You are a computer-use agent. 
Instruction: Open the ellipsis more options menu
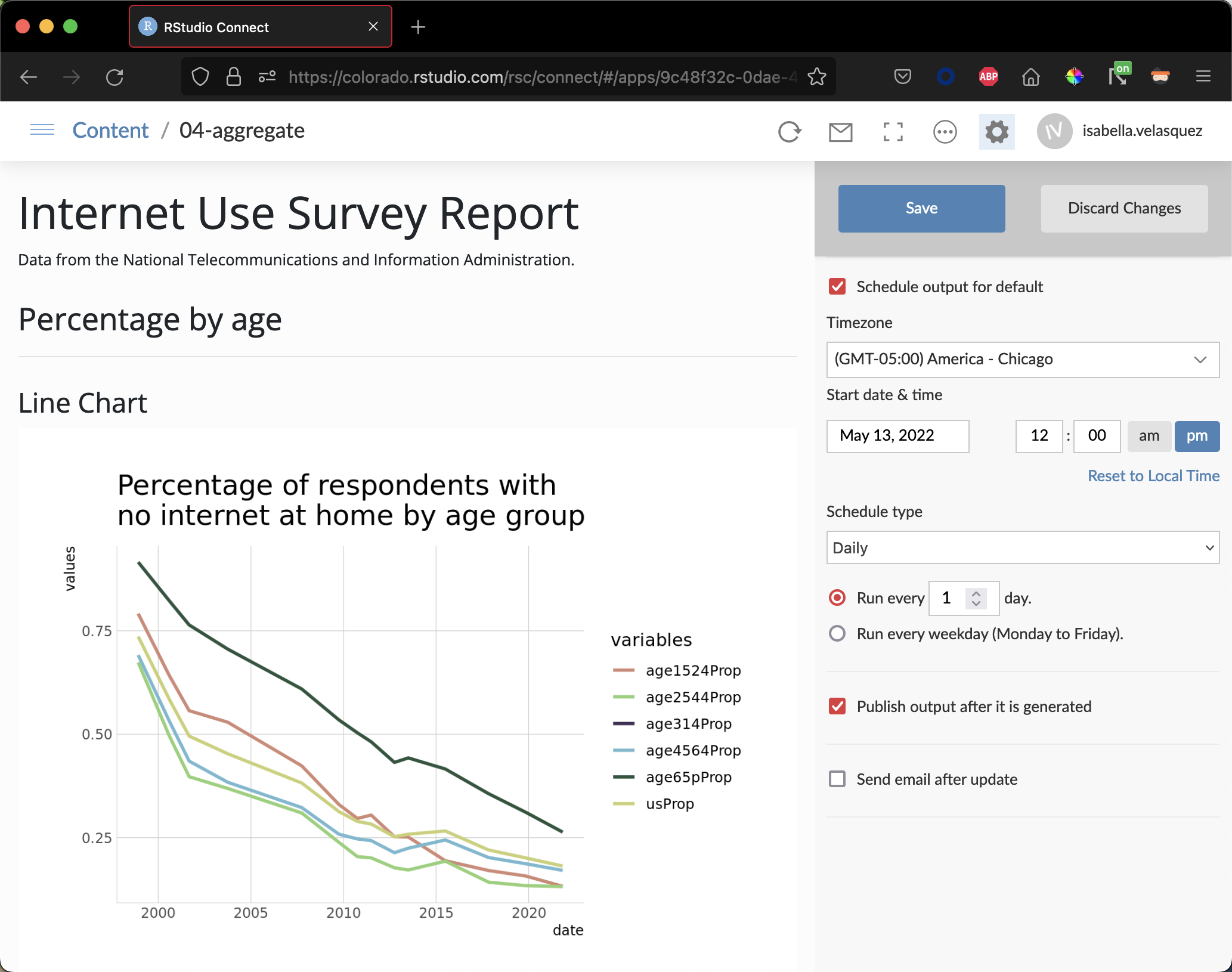(945, 131)
